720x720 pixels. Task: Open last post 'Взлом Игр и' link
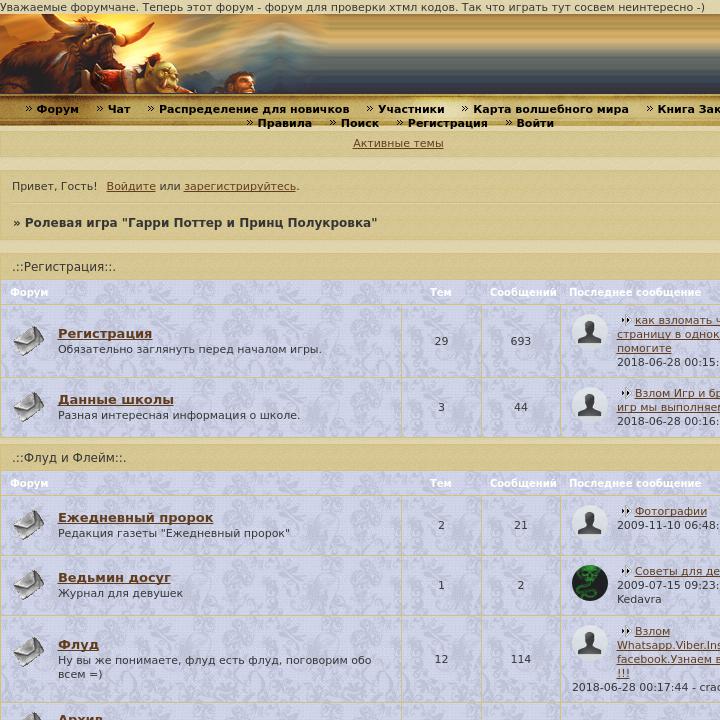point(677,394)
